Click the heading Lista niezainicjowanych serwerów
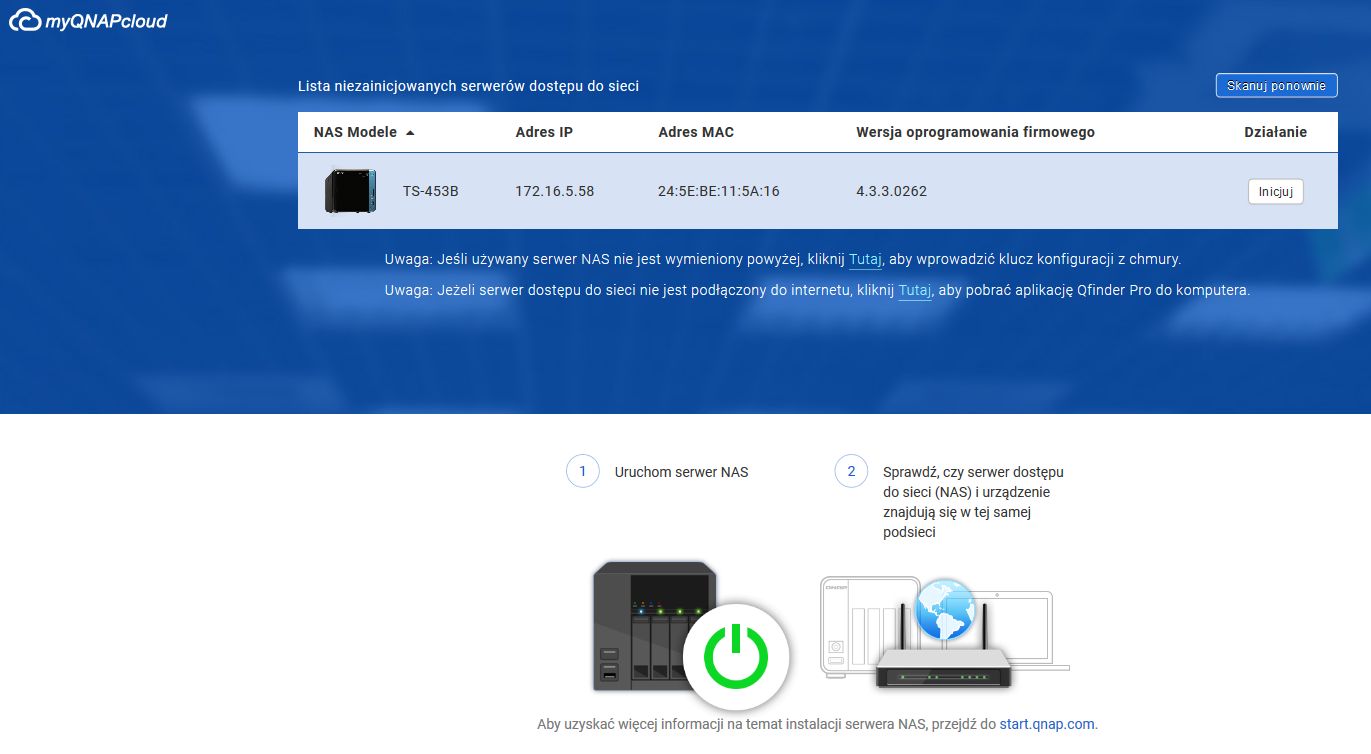Image resolution: width=1371 pixels, height=754 pixels. [468, 86]
